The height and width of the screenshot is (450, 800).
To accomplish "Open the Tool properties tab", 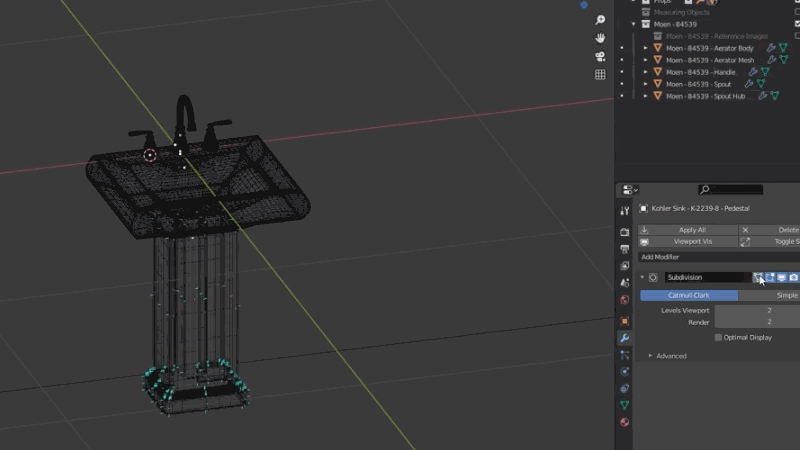I will coord(624,211).
